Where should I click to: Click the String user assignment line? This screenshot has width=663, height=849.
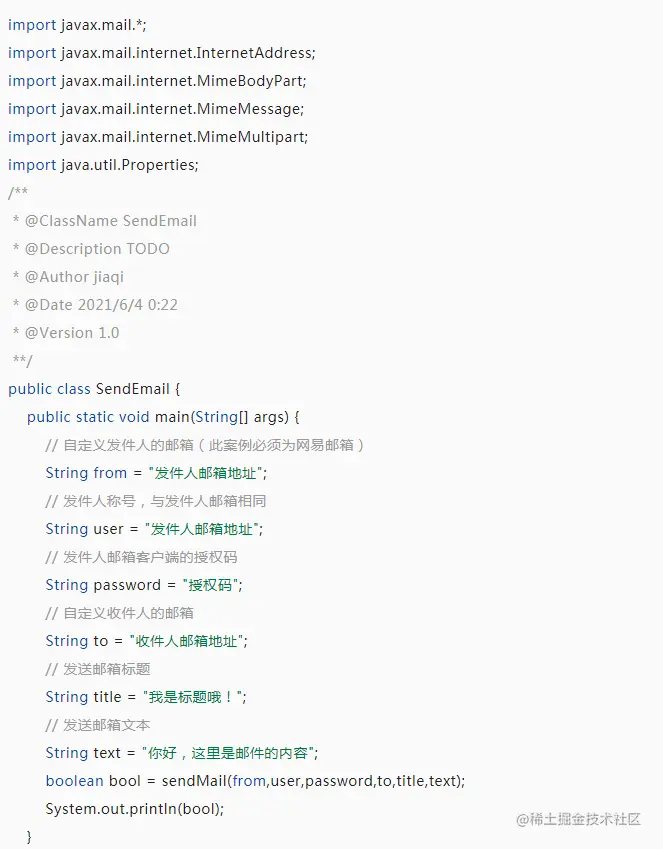pos(154,529)
